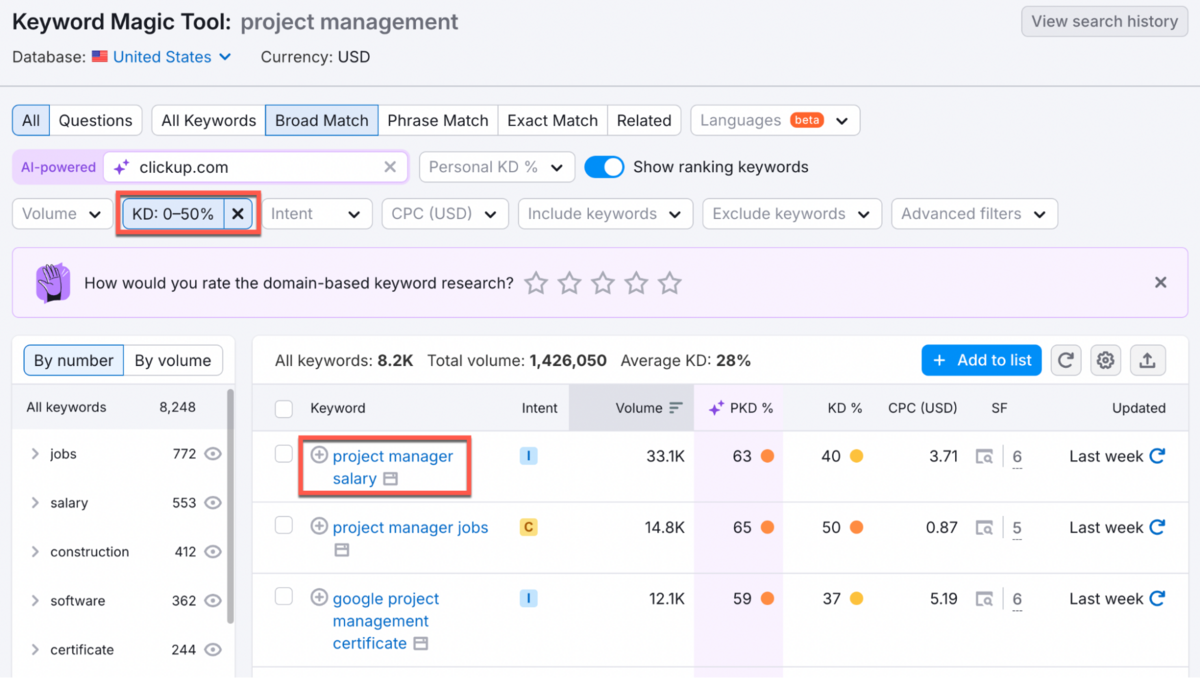Refresh project manager jobs row data
This screenshot has width=1200, height=678.
(1157, 527)
